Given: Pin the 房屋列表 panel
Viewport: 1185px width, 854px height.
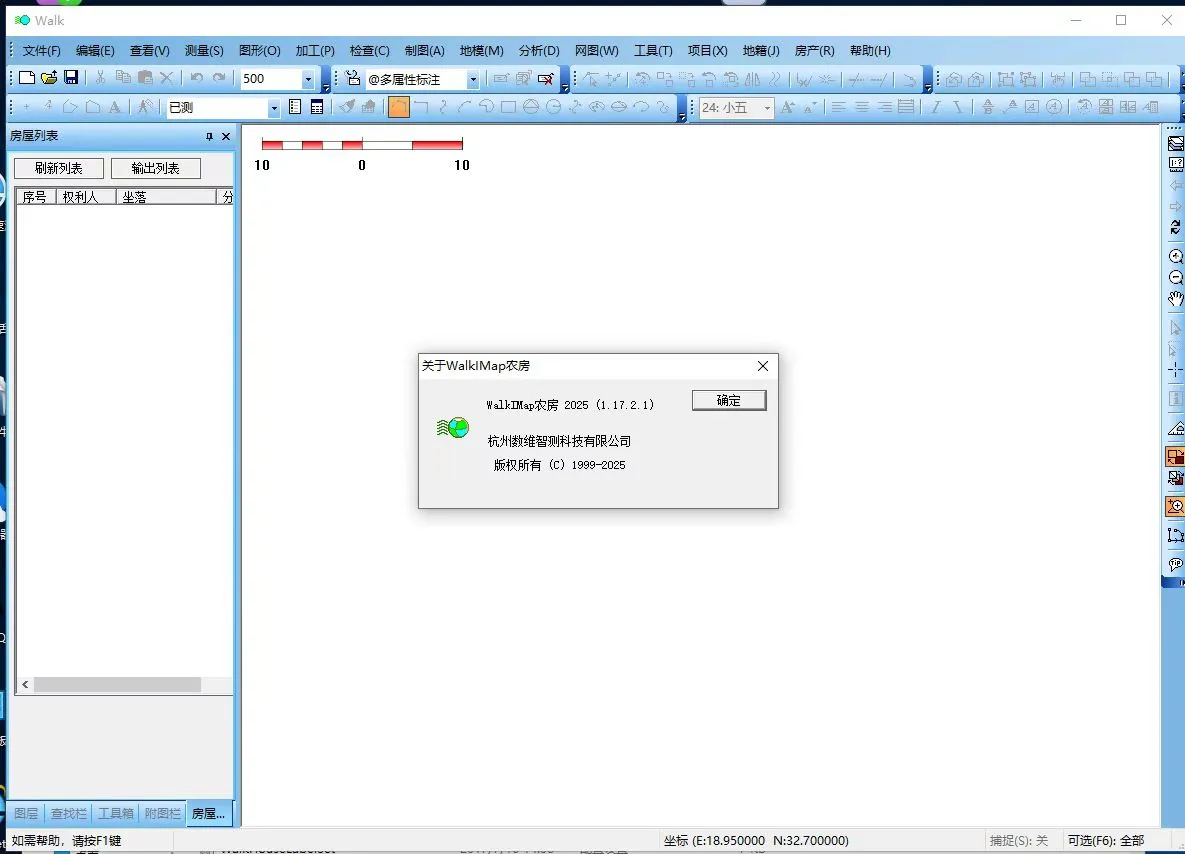Looking at the screenshot, I should 209,137.
